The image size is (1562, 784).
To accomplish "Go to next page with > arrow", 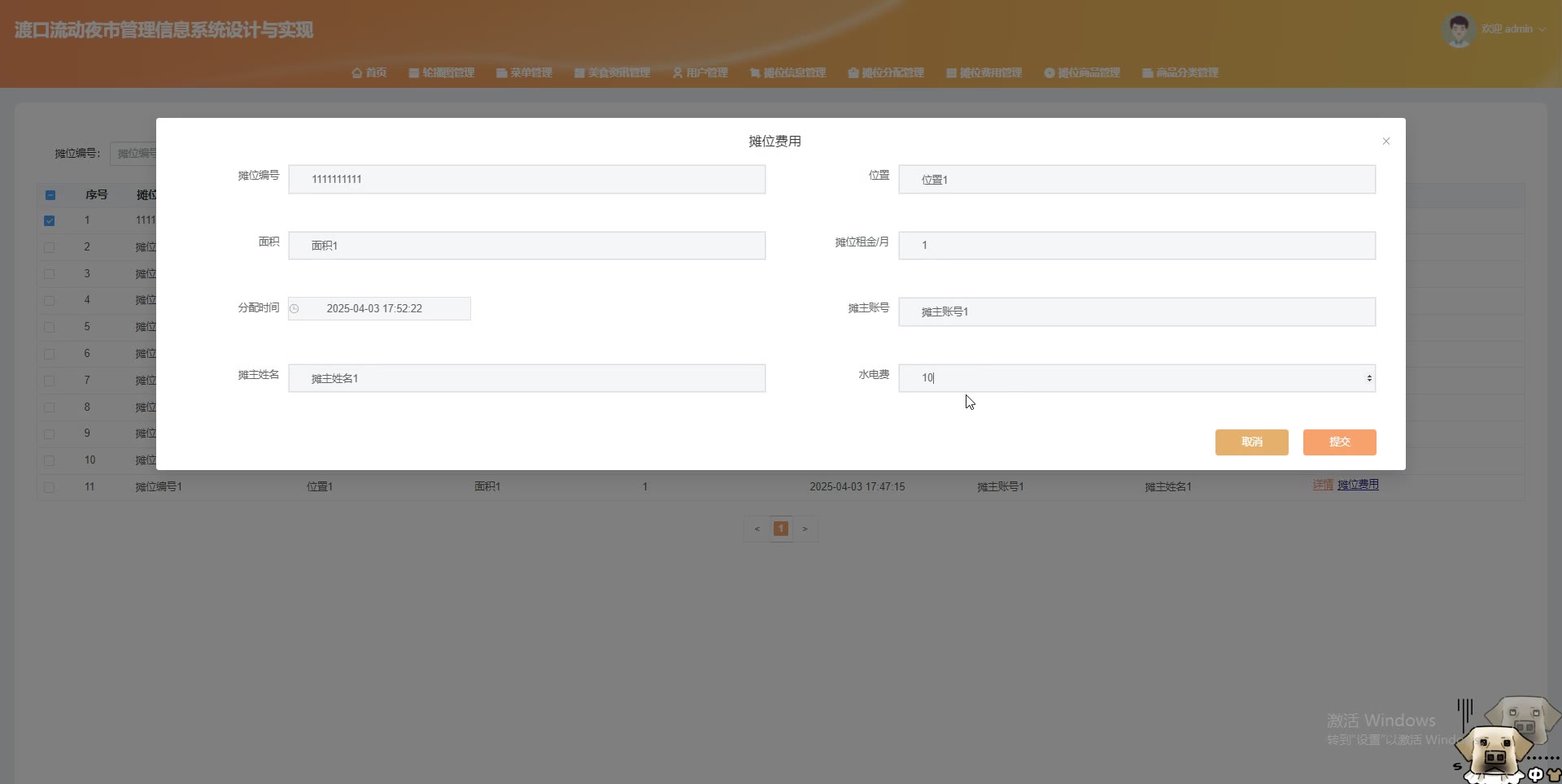I will [x=805, y=529].
